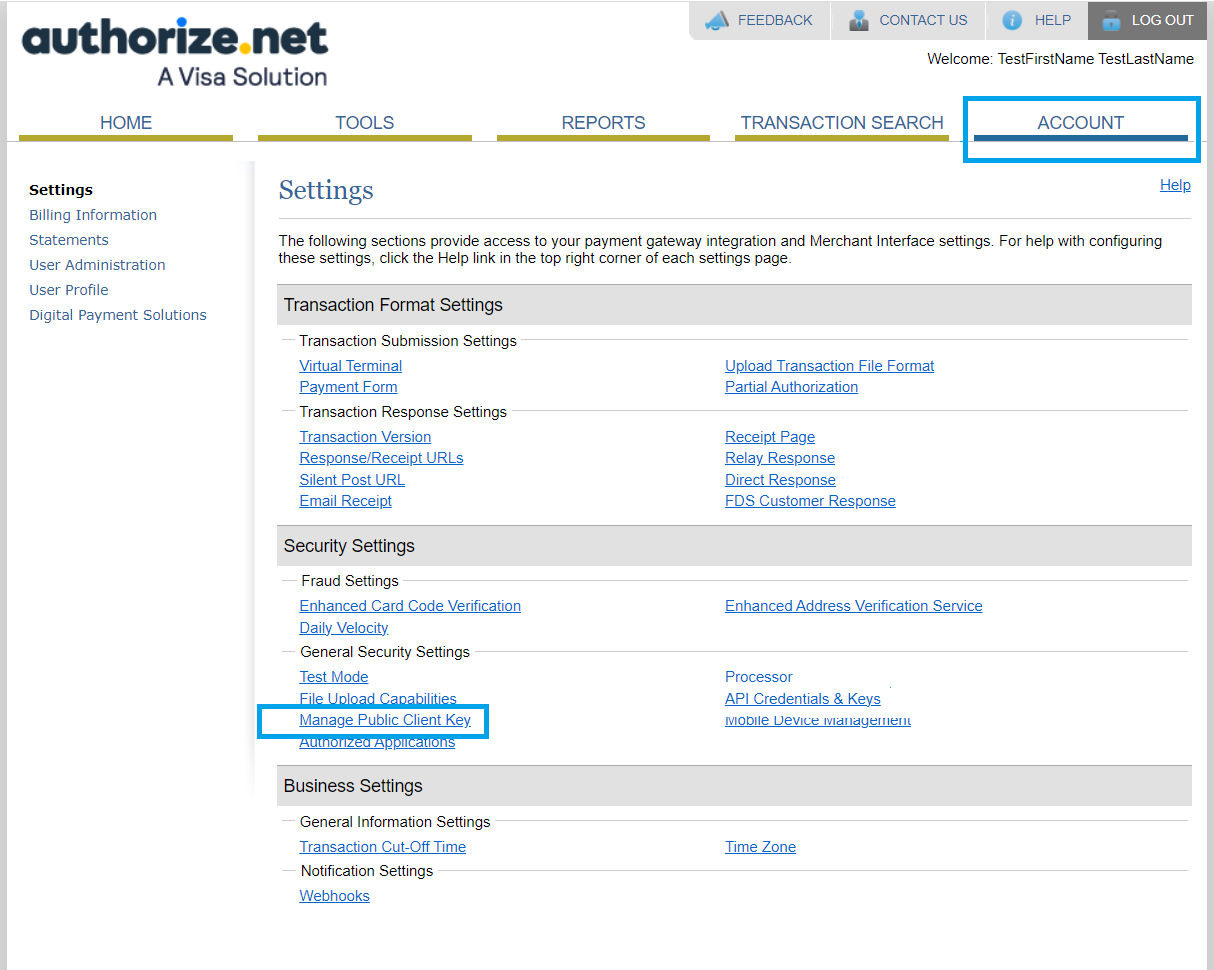
Task: Click the Contact Us person icon
Action: click(x=858, y=20)
